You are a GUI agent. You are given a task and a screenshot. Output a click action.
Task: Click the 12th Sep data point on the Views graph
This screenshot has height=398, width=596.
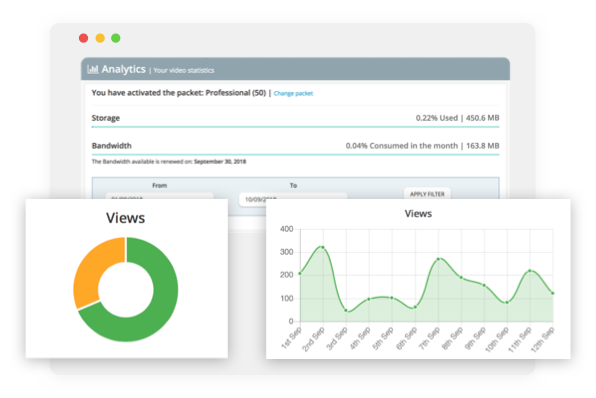pos(553,293)
